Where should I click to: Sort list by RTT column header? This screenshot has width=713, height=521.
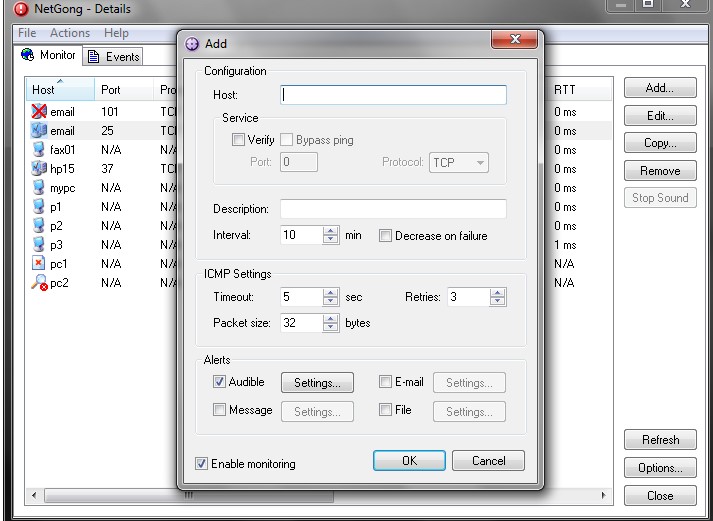coord(580,90)
